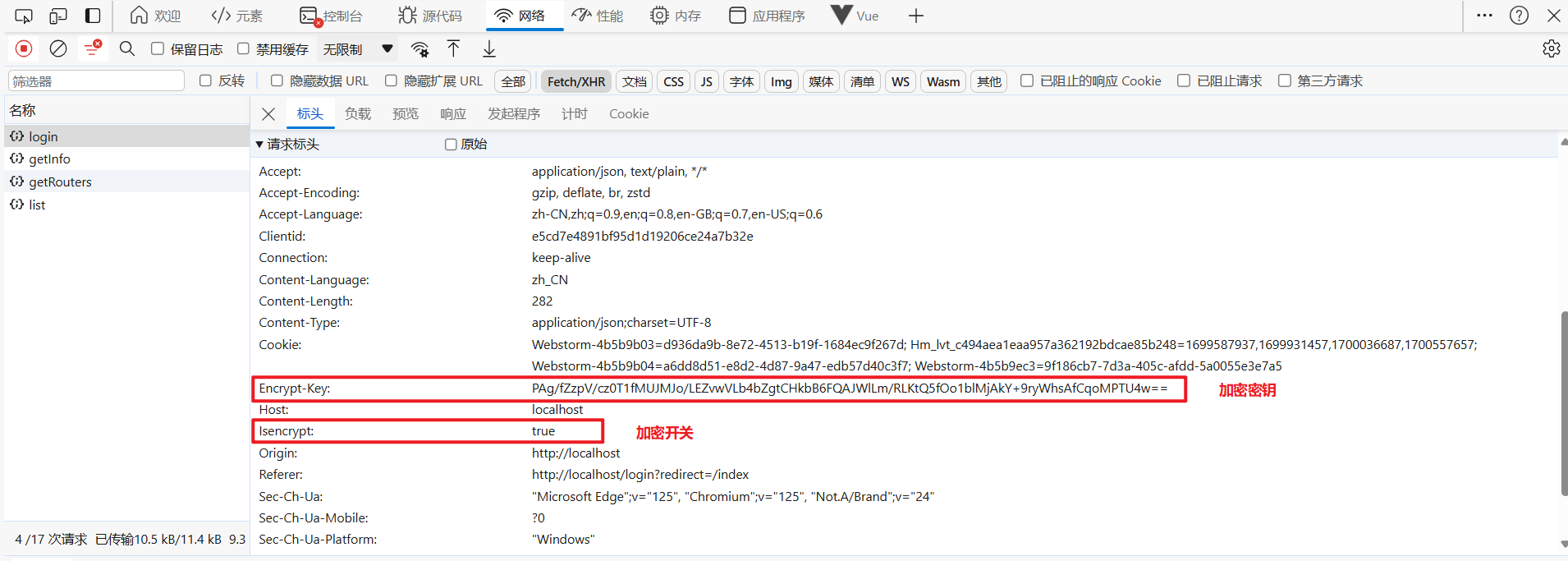Select the getRouters request row
Viewport: 1568px width, 561px height.
tap(127, 182)
